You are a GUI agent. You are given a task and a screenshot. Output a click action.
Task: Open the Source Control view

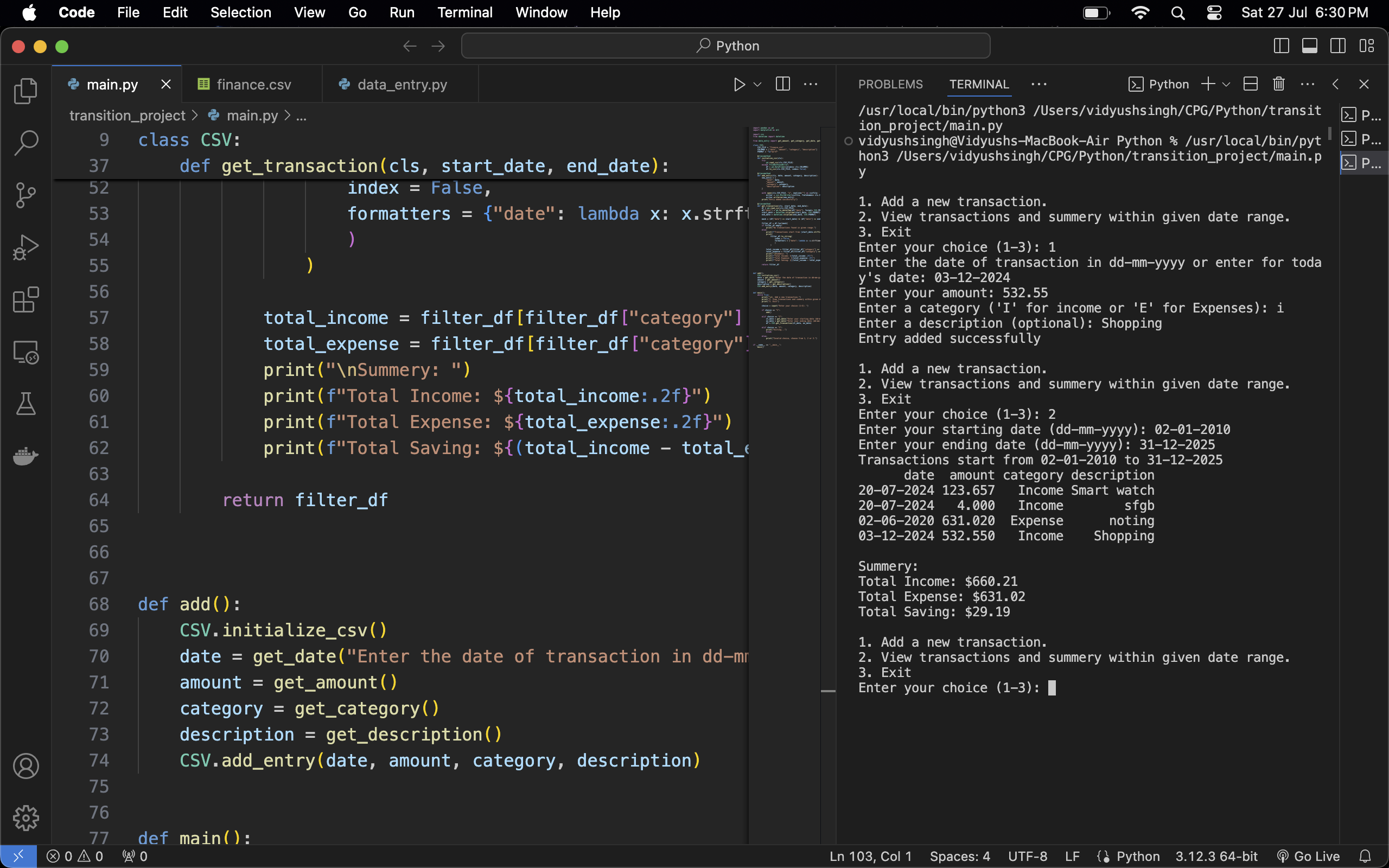coord(26,195)
